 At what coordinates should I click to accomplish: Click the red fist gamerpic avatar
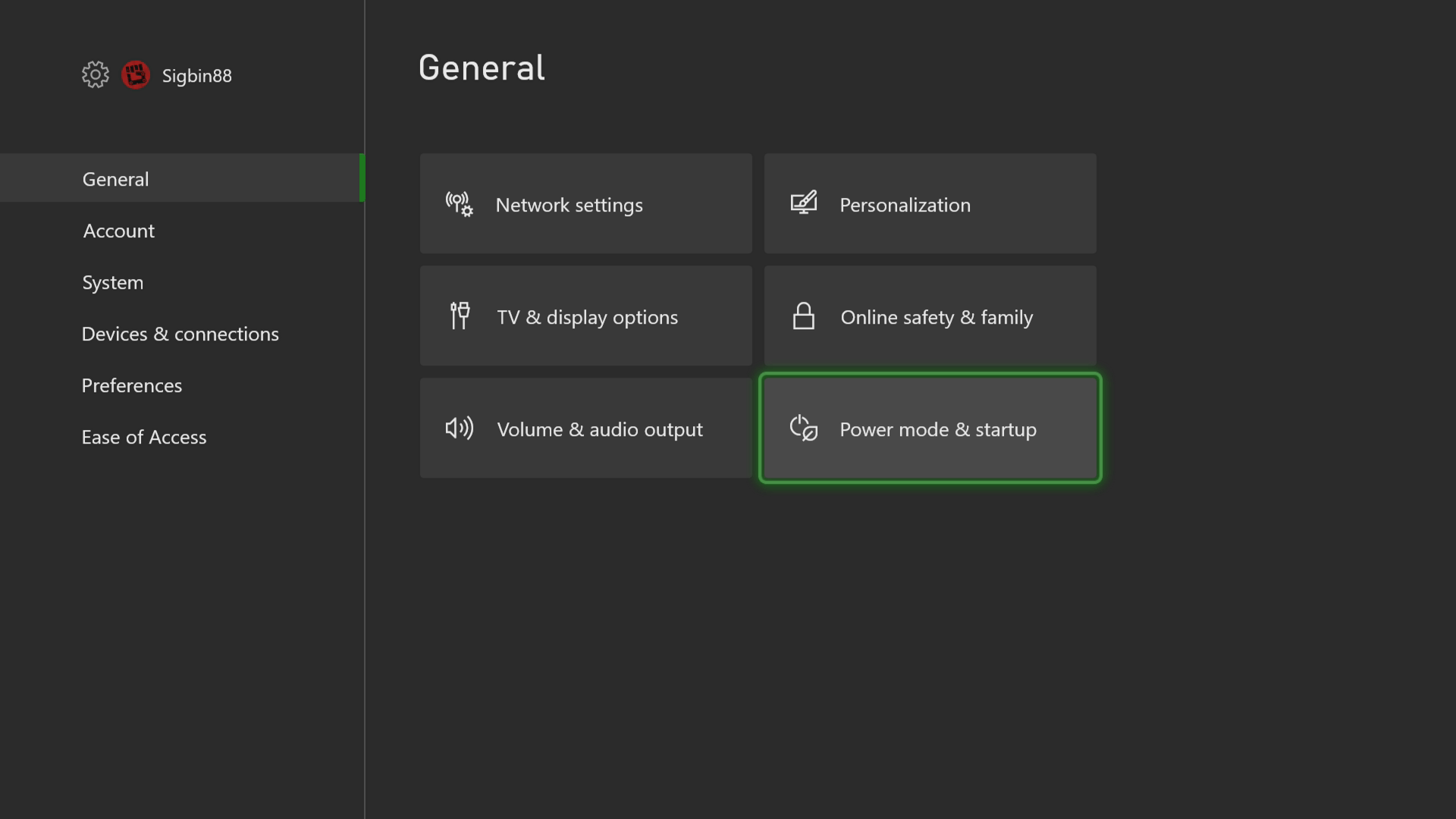(x=136, y=74)
